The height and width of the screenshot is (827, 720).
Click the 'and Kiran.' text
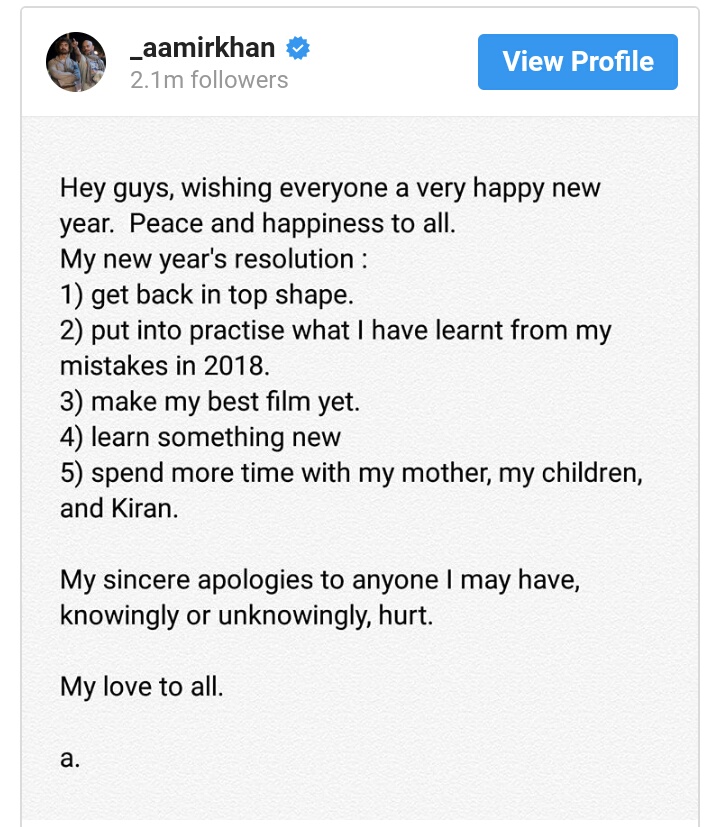pos(119,508)
